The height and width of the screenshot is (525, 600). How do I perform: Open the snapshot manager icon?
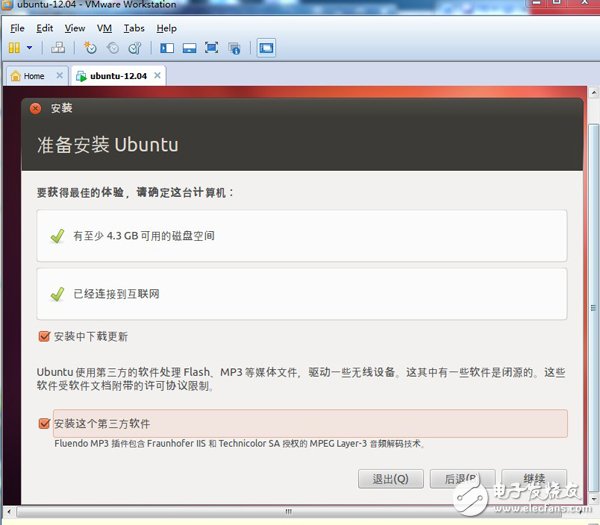tap(135, 48)
